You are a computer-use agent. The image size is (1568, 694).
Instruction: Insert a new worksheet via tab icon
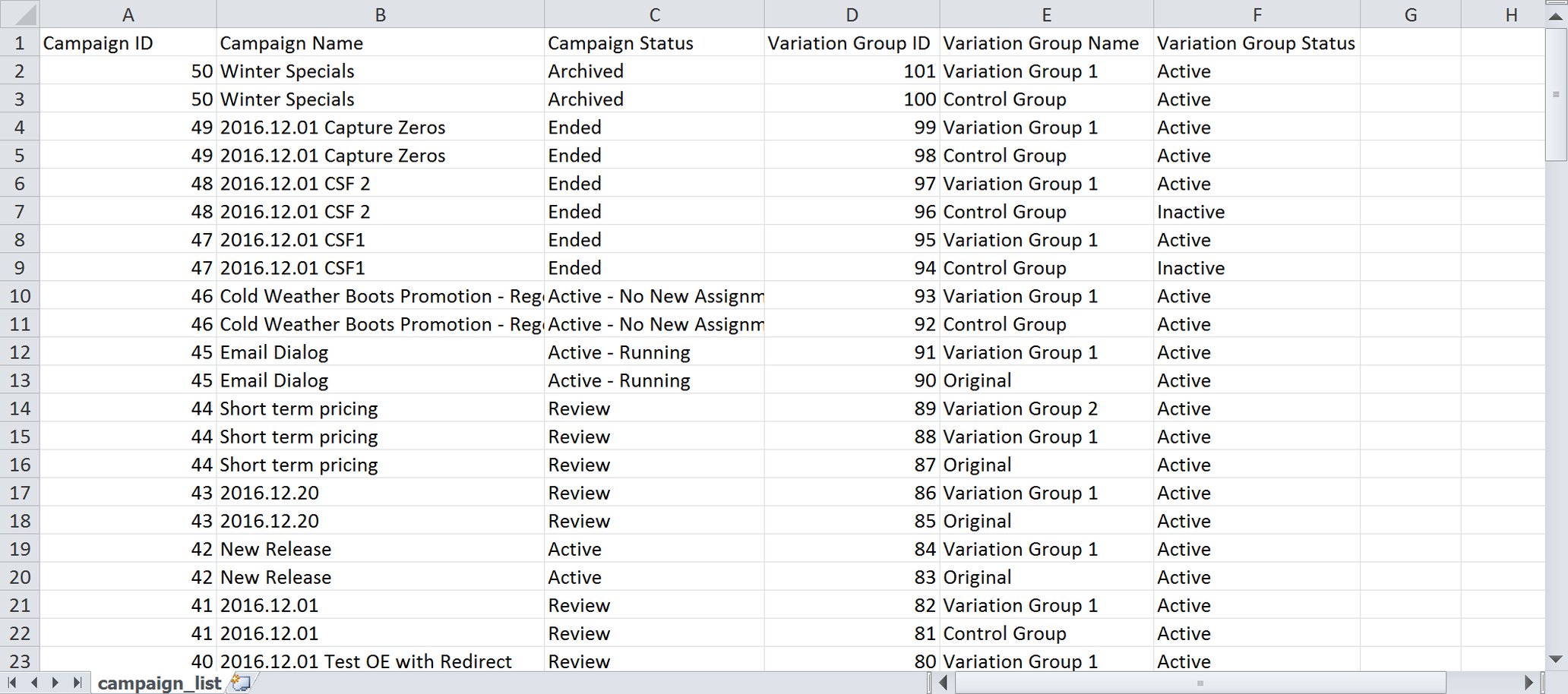coord(241,683)
